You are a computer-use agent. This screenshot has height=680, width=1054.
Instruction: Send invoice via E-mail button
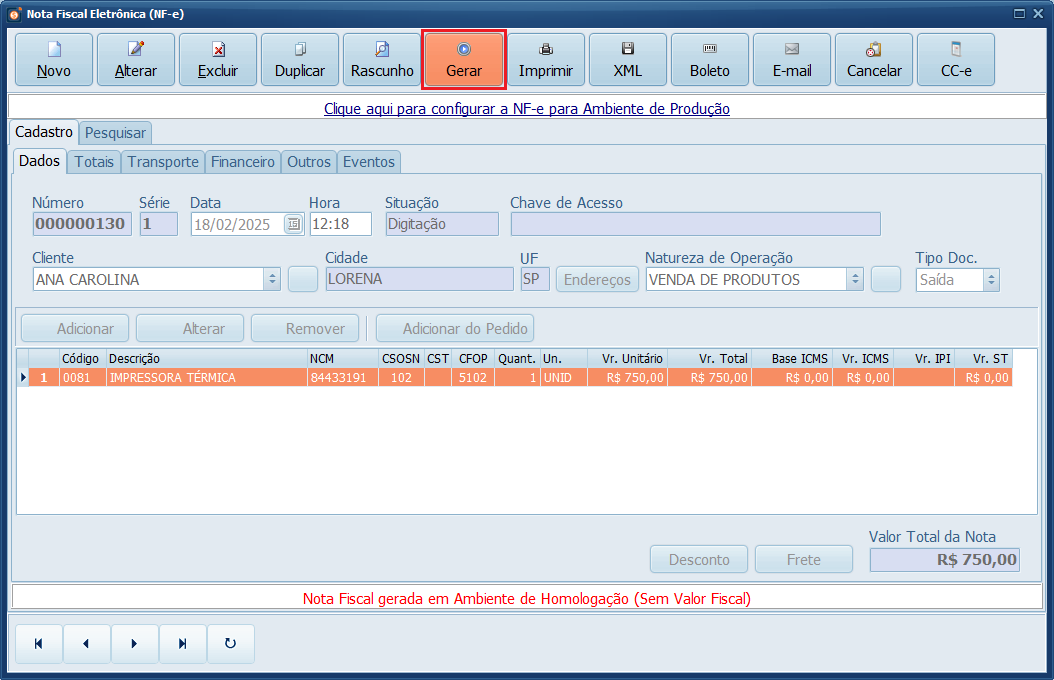[792, 59]
